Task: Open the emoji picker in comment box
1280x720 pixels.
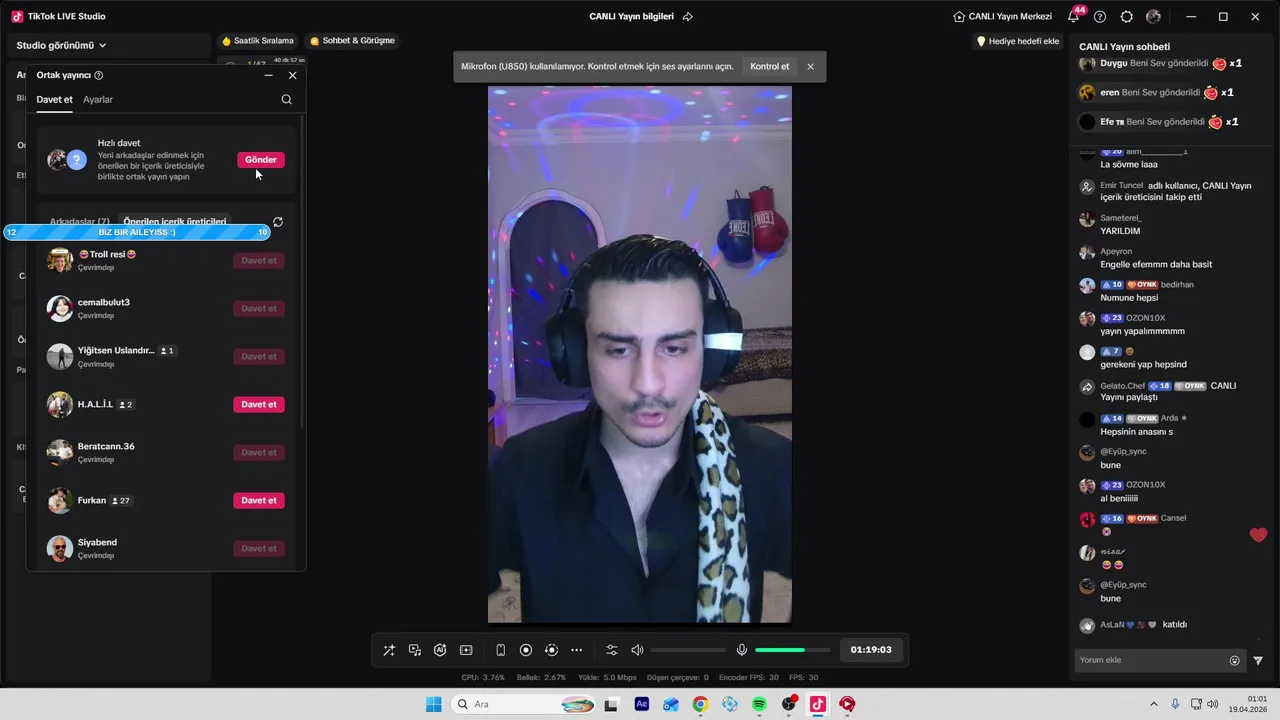Action: click(x=1234, y=660)
